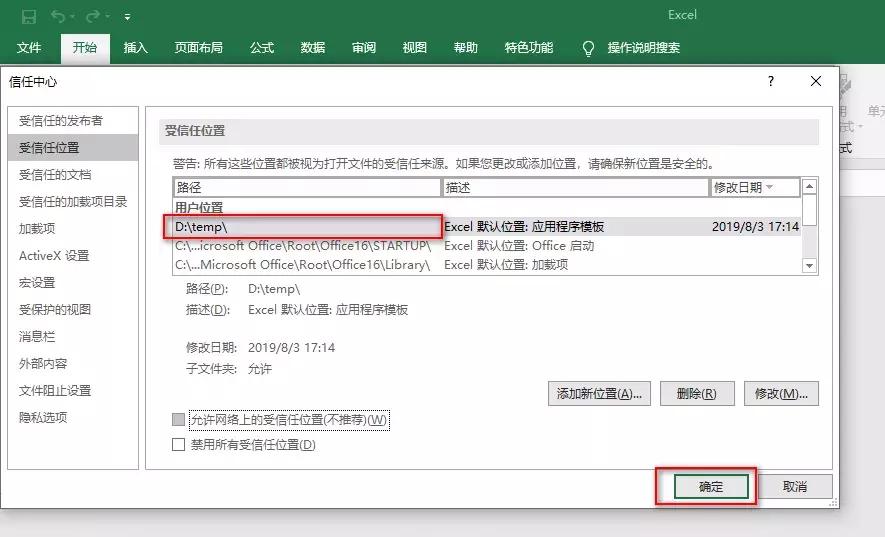
Task: Click the help question mark in 信任中心 dialog
Action: click(771, 81)
